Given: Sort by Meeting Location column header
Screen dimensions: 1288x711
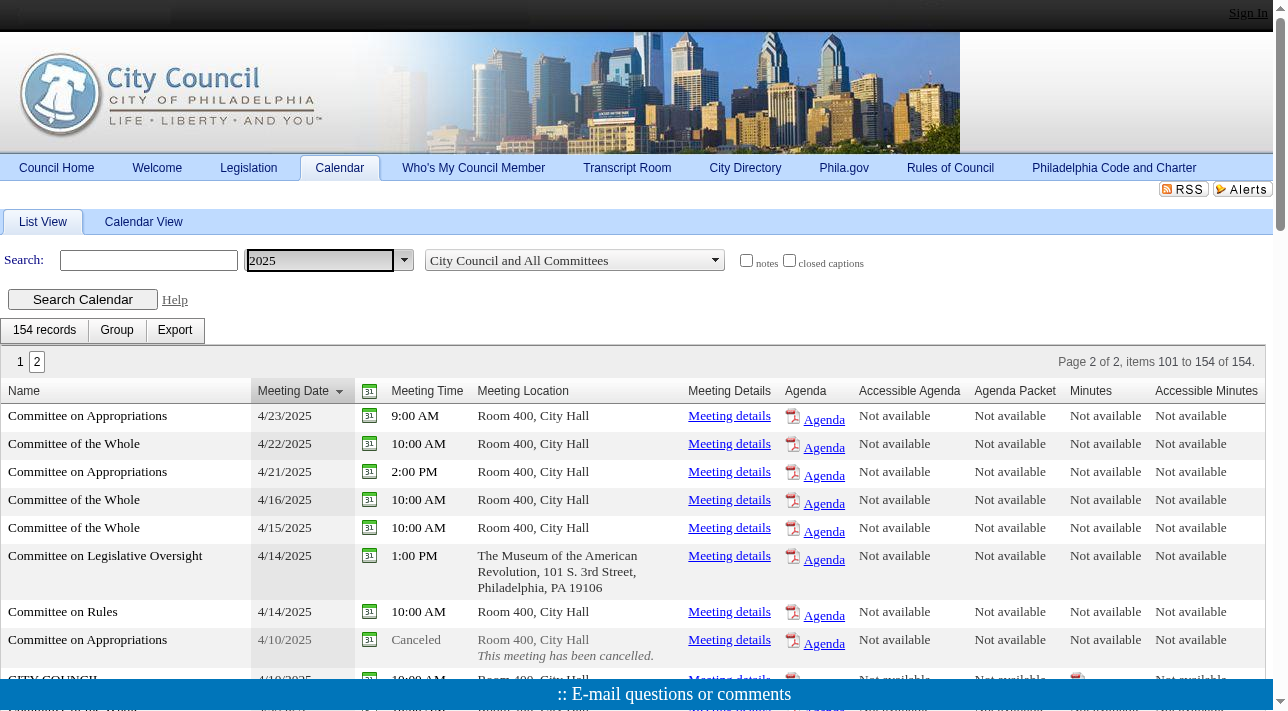Looking at the screenshot, I should pyautogui.click(x=523, y=391).
